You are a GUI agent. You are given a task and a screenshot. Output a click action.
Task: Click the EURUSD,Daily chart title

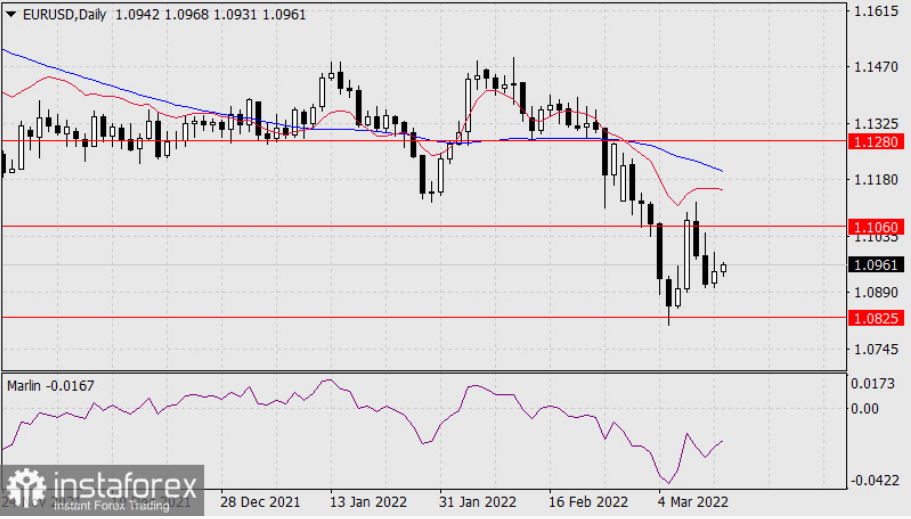pyautogui.click(x=64, y=15)
